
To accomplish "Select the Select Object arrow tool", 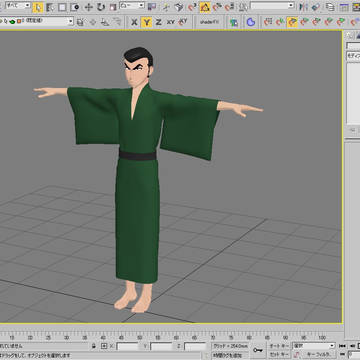I will 38,7.
